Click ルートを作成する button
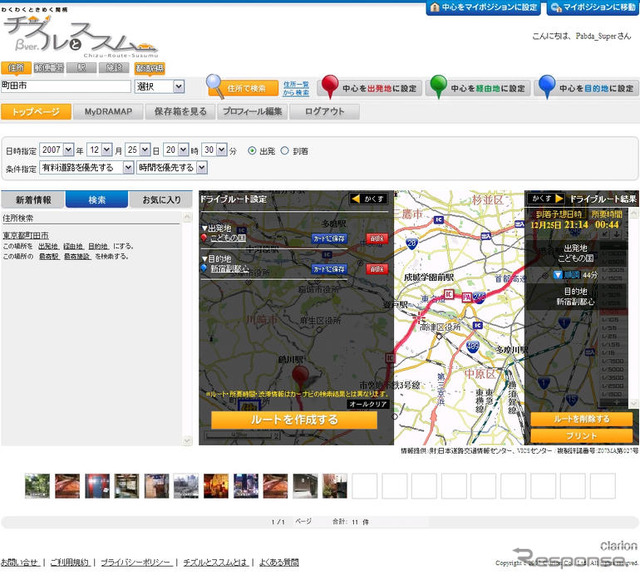640x580 pixels. (x=294, y=420)
